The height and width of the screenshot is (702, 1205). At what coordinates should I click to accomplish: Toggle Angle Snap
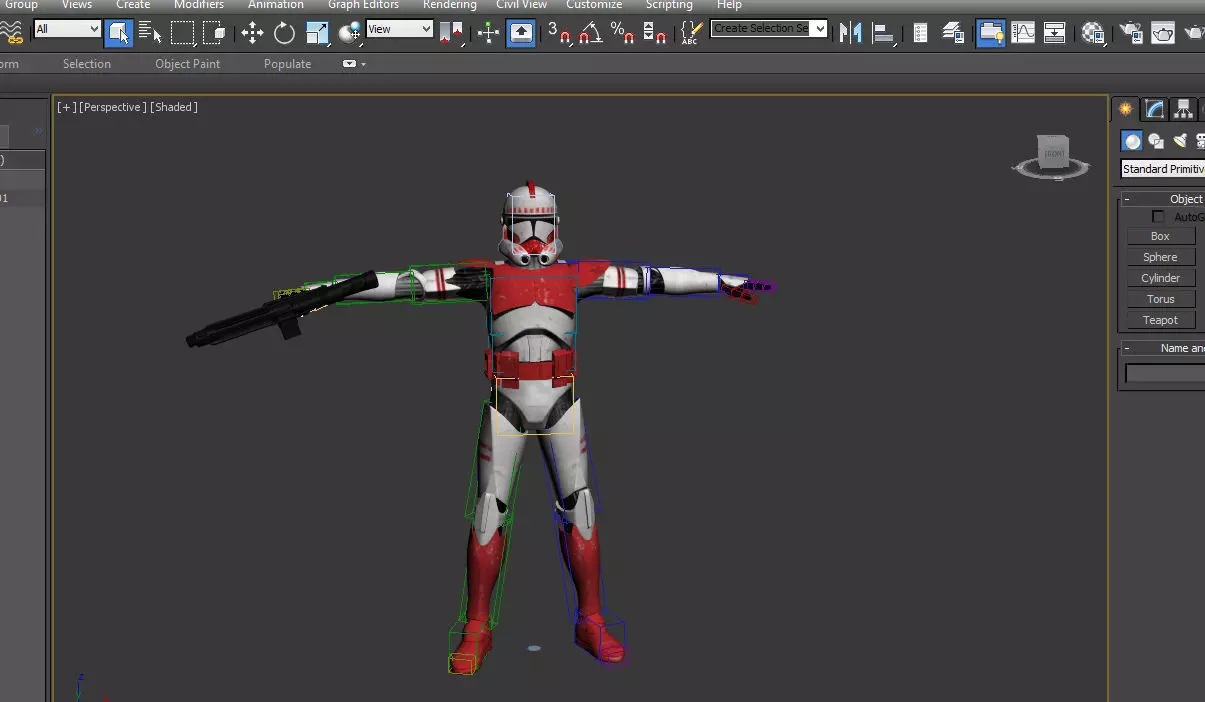[590, 33]
